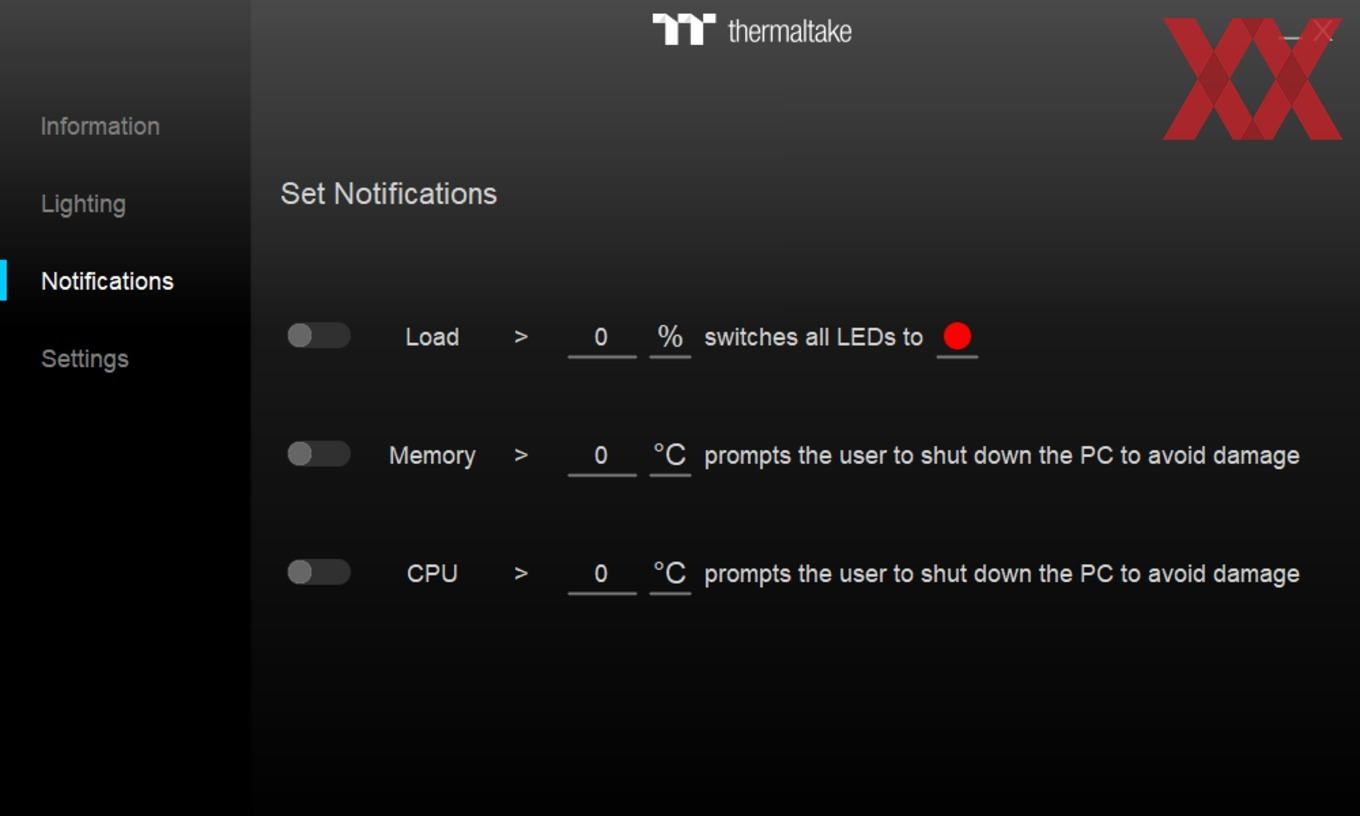Select the CPU temperature value field

coord(602,574)
